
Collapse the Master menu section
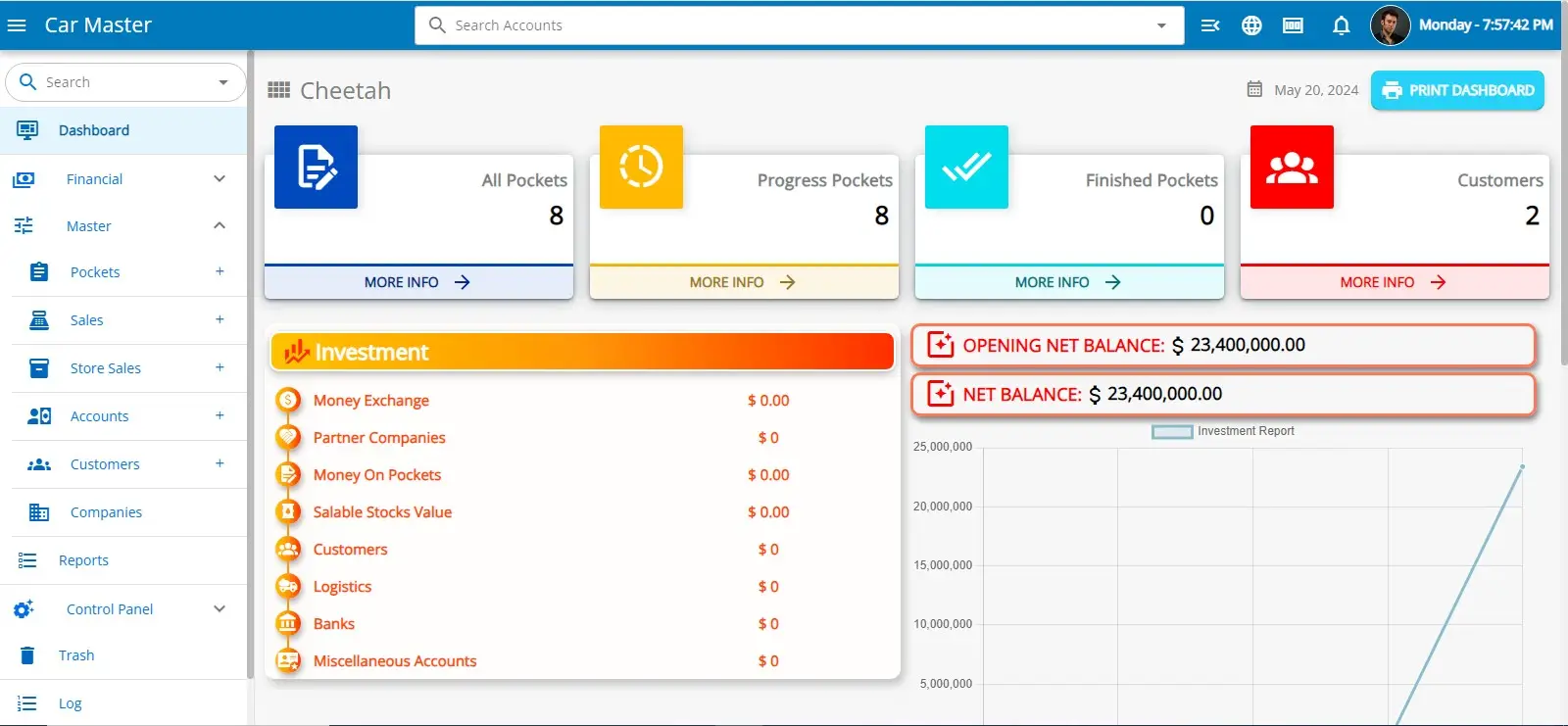click(220, 226)
